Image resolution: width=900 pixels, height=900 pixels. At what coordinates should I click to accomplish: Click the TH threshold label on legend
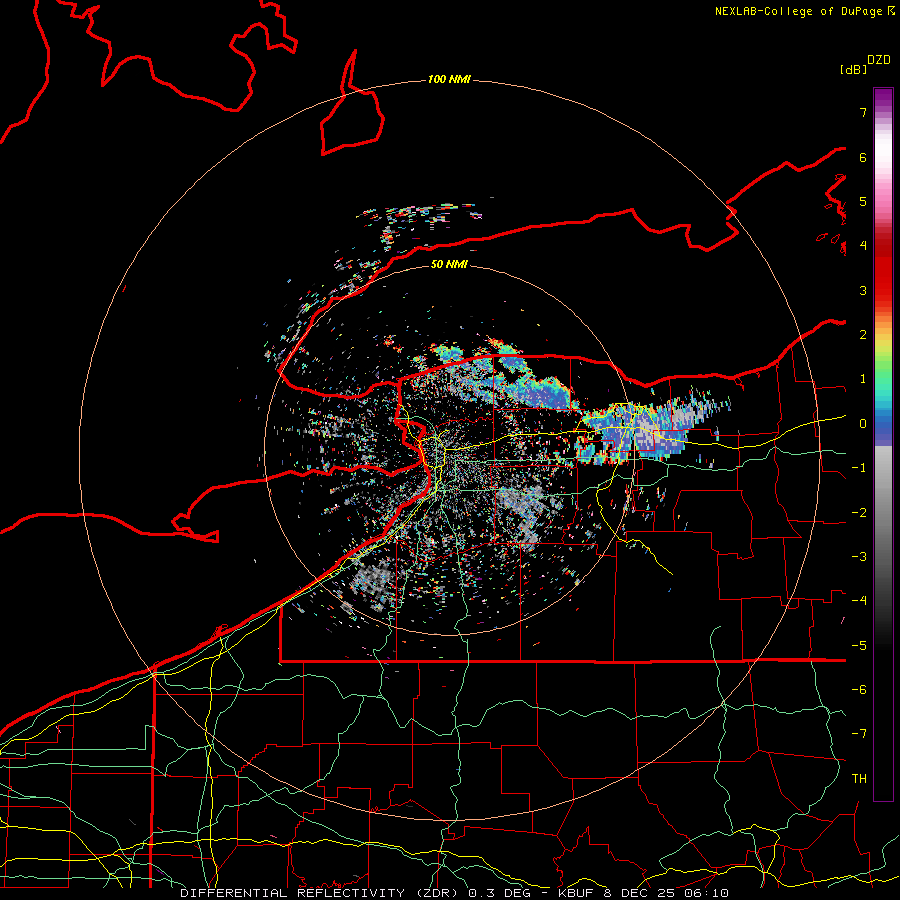(x=859, y=779)
